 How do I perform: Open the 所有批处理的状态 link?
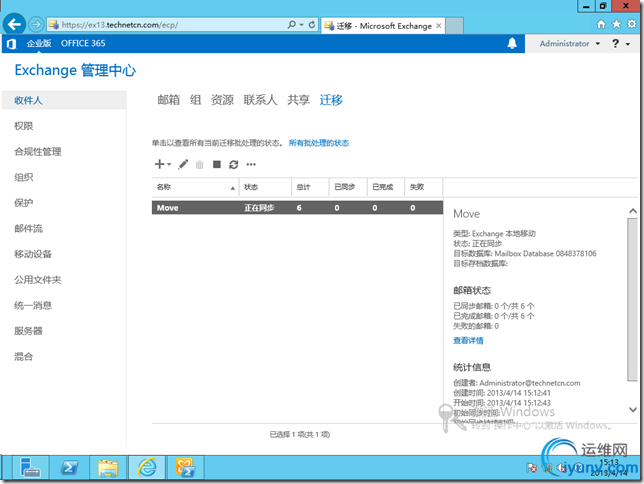point(319,143)
